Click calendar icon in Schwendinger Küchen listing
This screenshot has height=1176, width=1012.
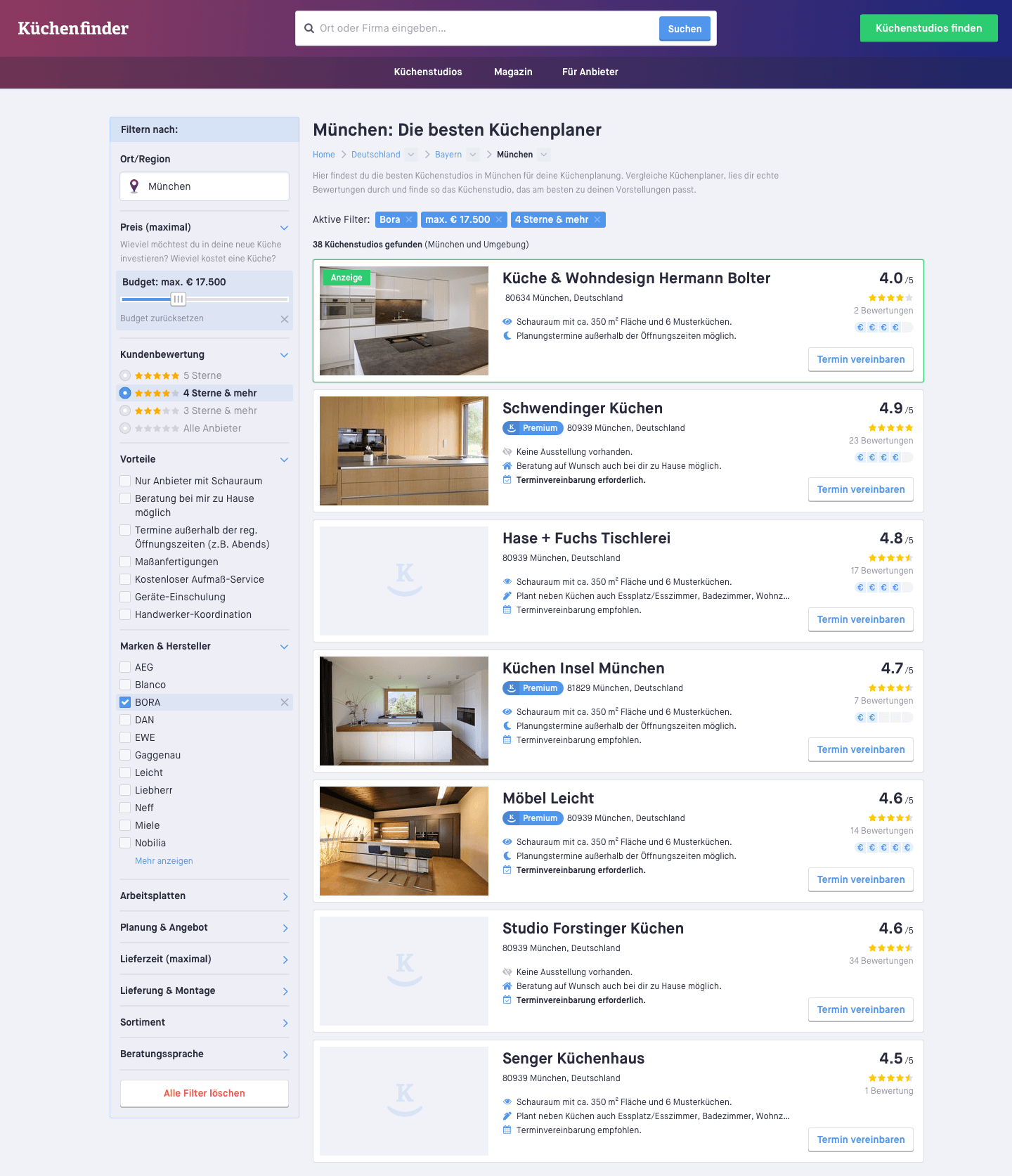point(507,480)
